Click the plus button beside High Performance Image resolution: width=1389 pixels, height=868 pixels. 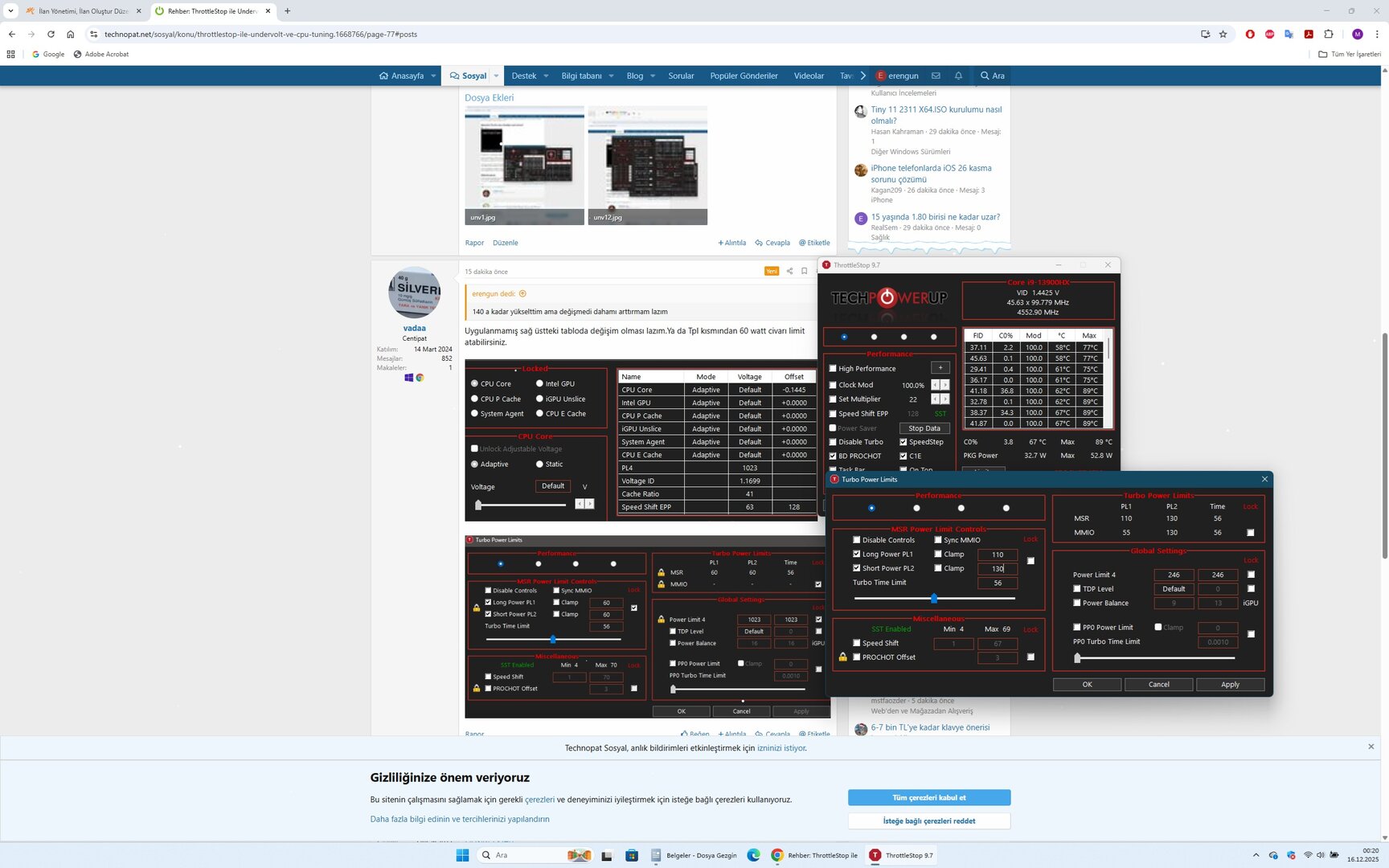940,368
